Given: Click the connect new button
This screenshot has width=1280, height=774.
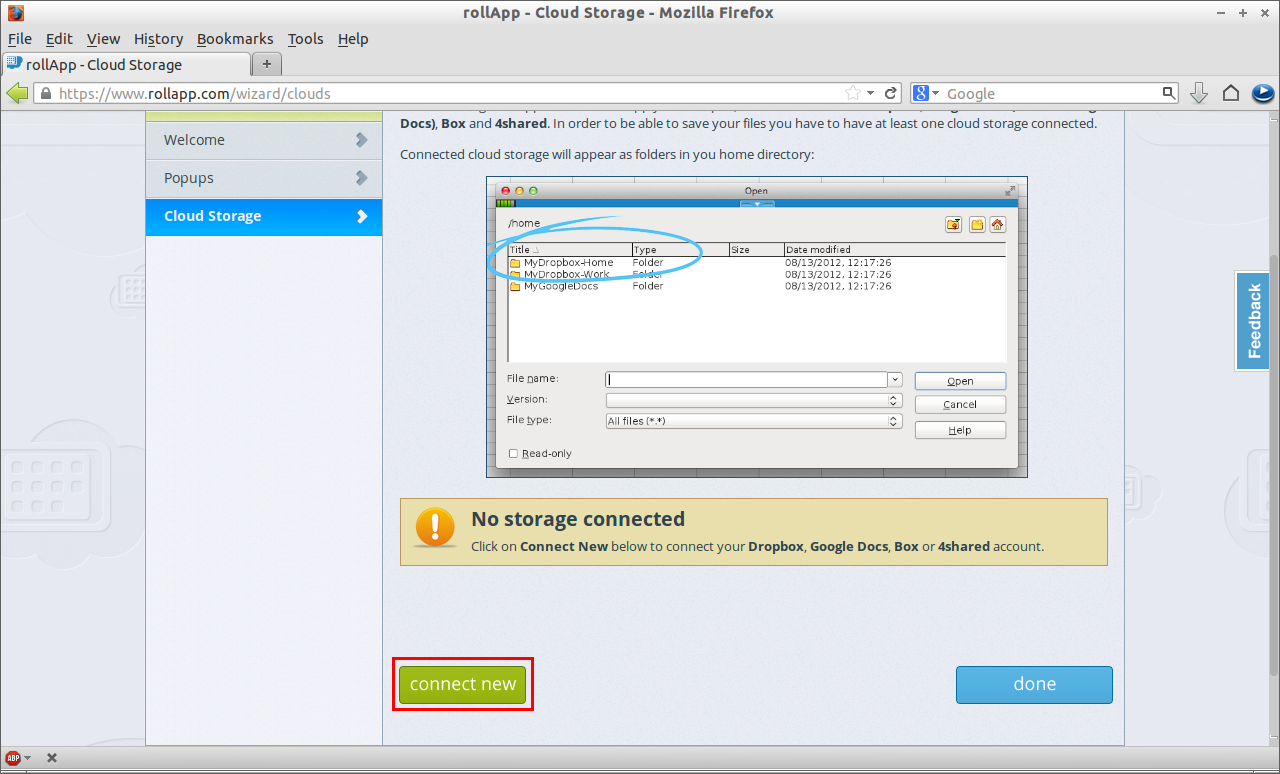Looking at the screenshot, I should coord(463,684).
